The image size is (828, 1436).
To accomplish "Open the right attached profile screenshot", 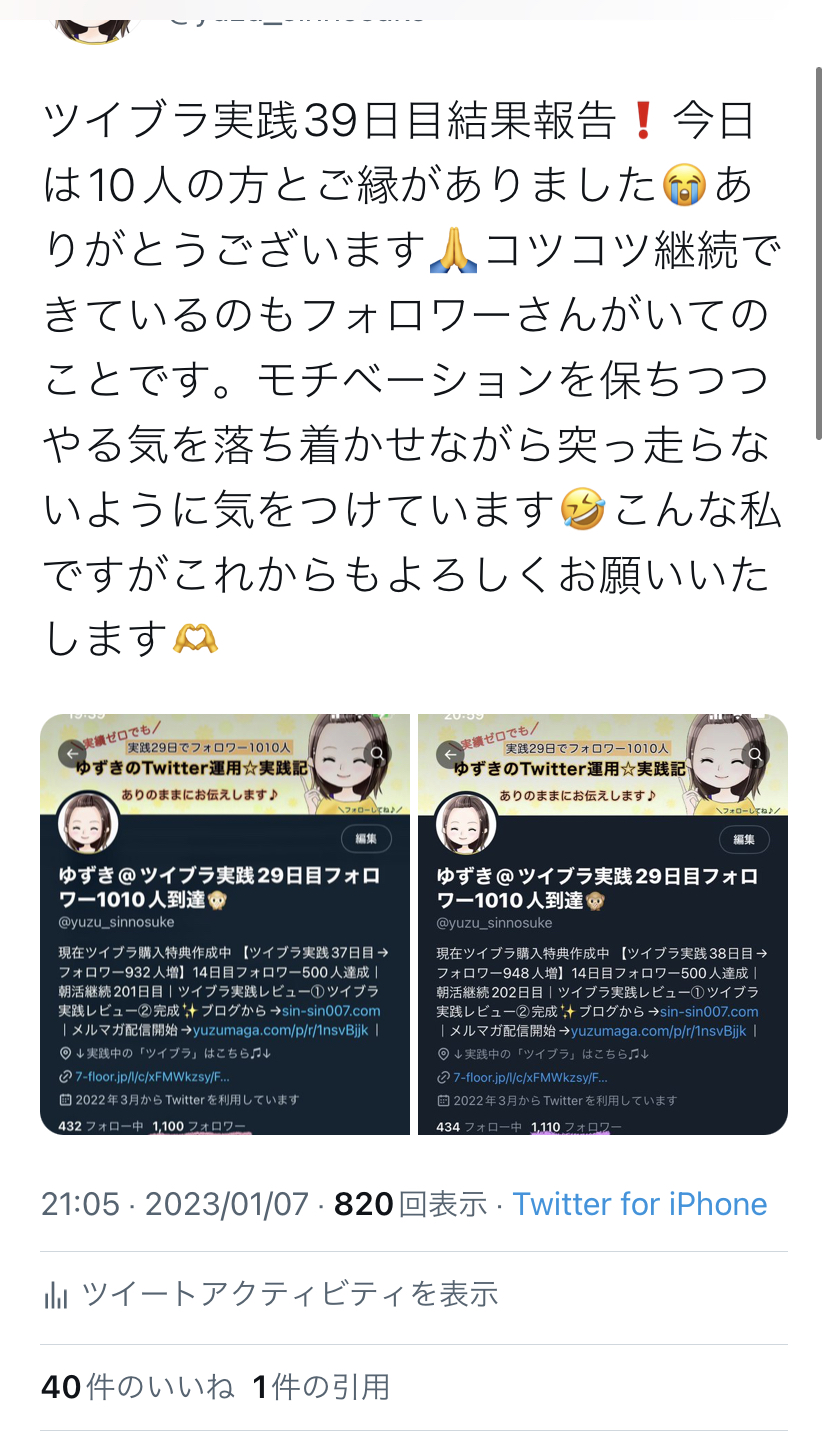I will (x=603, y=924).
